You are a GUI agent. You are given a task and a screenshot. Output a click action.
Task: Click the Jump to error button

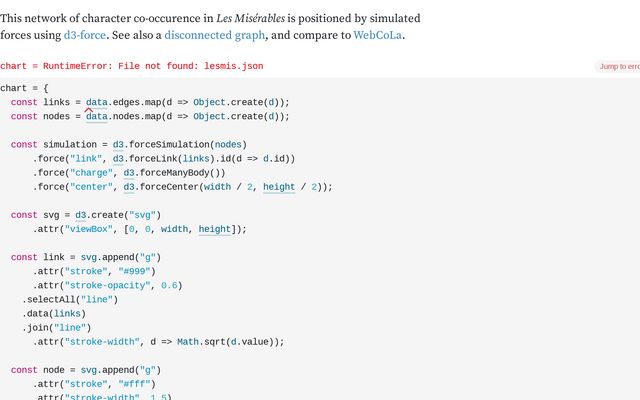(618, 66)
